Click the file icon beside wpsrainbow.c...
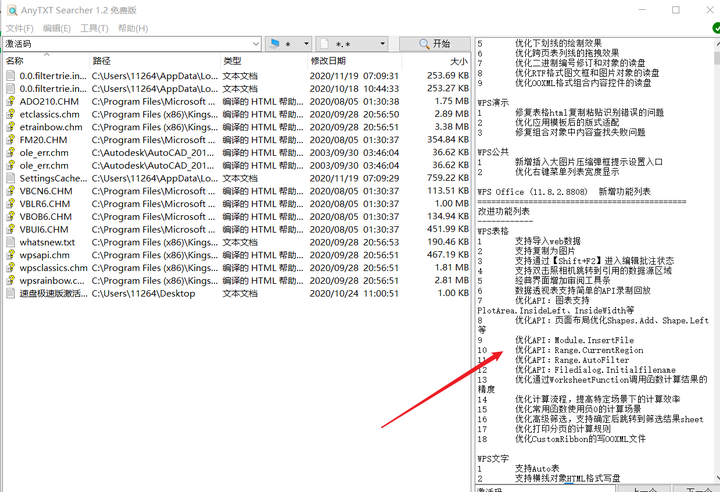Screen dimensions: 720x492 click(11, 281)
